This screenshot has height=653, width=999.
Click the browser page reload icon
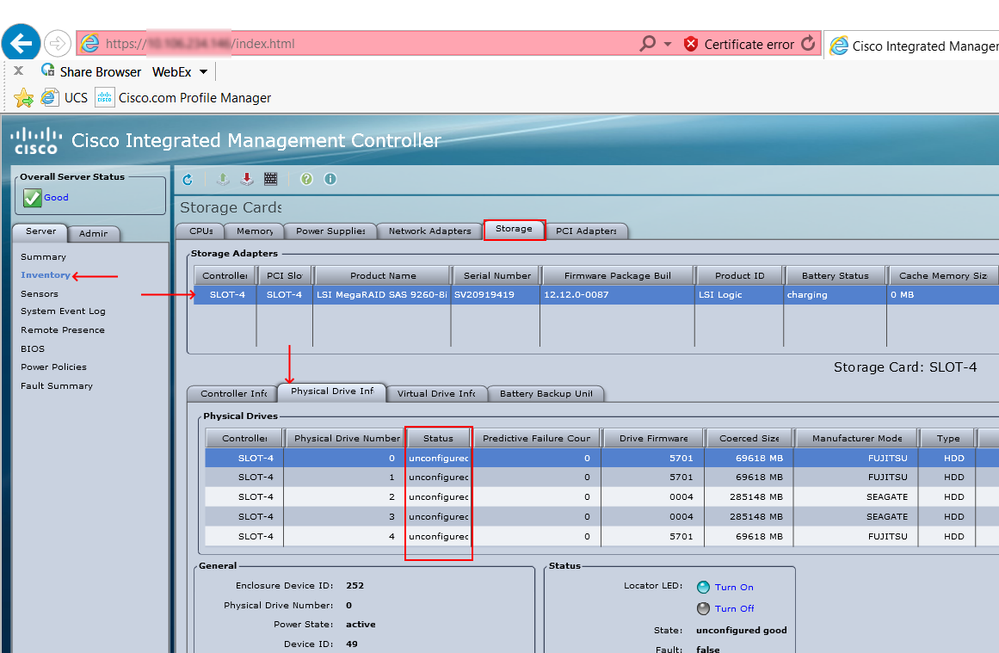(x=808, y=43)
